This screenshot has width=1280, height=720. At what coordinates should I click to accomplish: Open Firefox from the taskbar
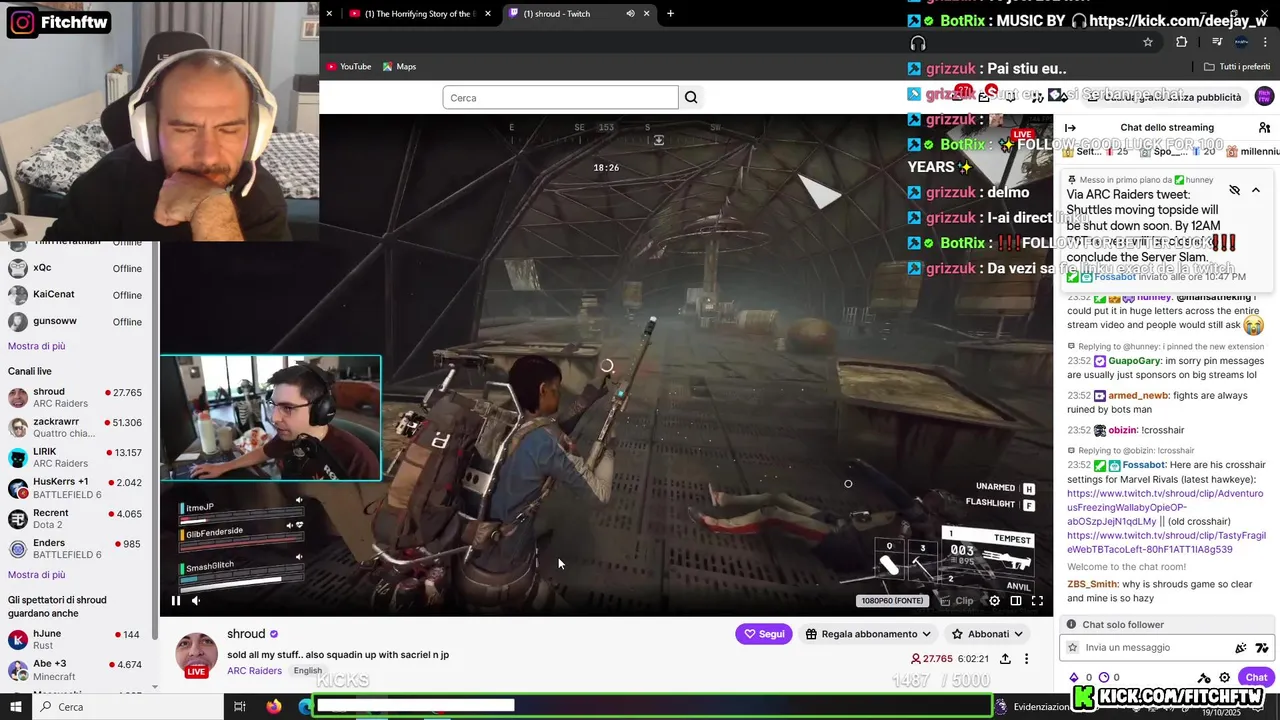click(274, 707)
